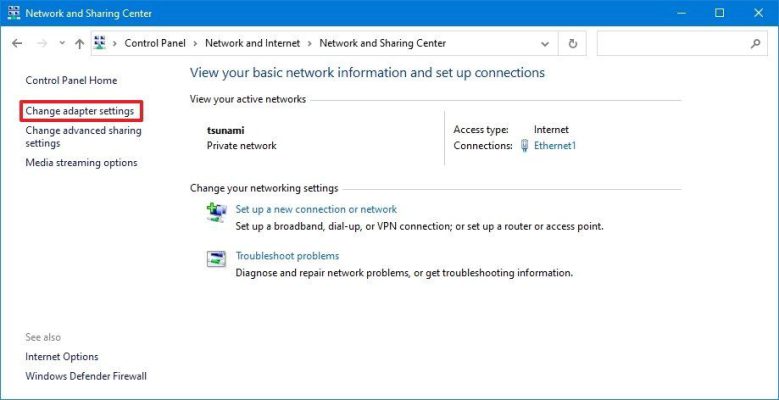Open the recent locations dropdown arrow
Screen dimensions: 779x400
(x=63, y=44)
